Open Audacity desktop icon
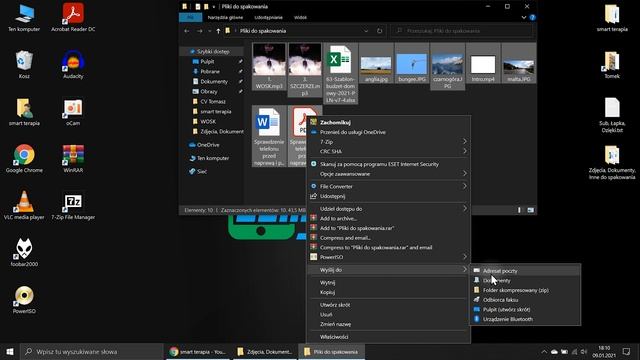 click(x=73, y=64)
